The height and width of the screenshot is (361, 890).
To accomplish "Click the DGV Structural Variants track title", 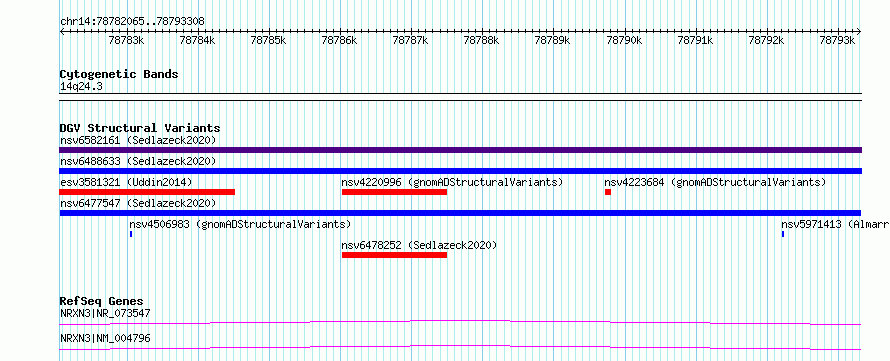I will click(x=140, y=128).
